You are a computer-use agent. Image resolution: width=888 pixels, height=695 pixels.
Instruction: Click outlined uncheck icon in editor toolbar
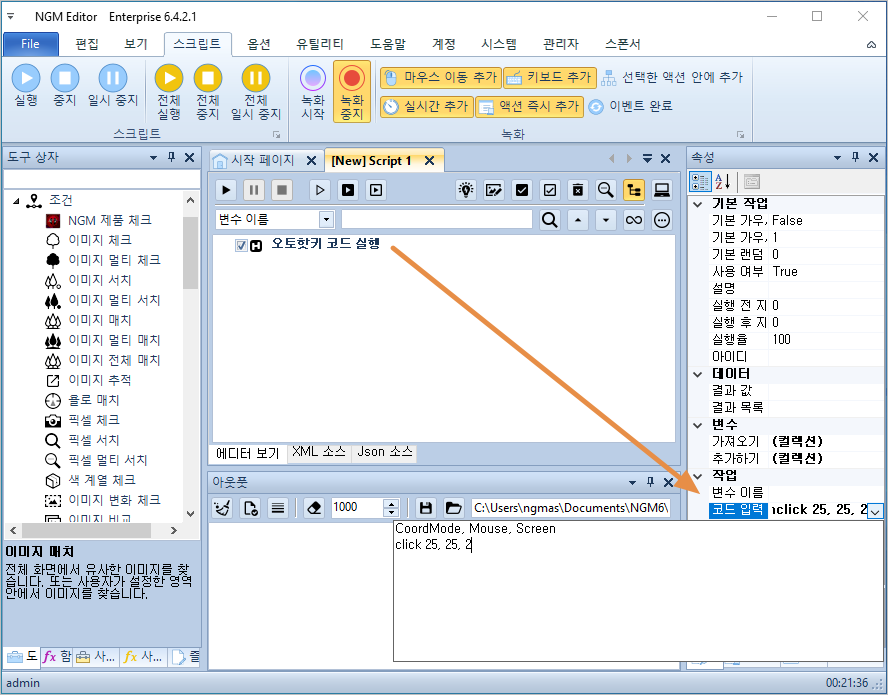[549, 190]
